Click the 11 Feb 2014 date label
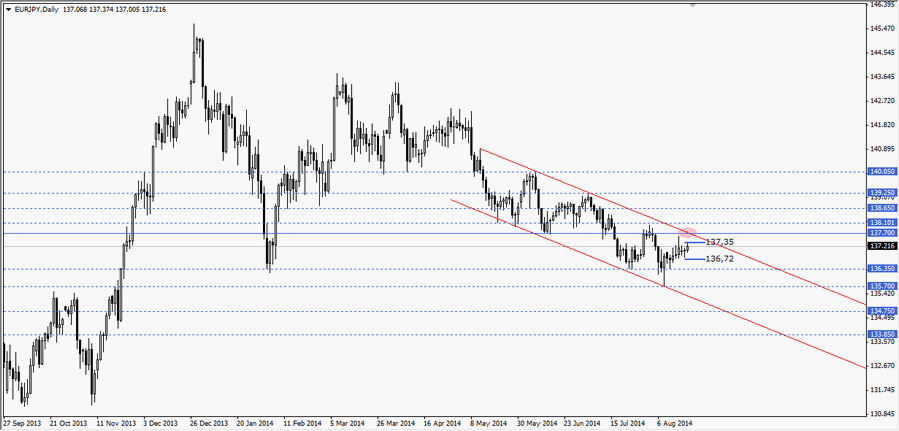Image resolution: width=899 pixels, height=431 pixels. point(303,424)
